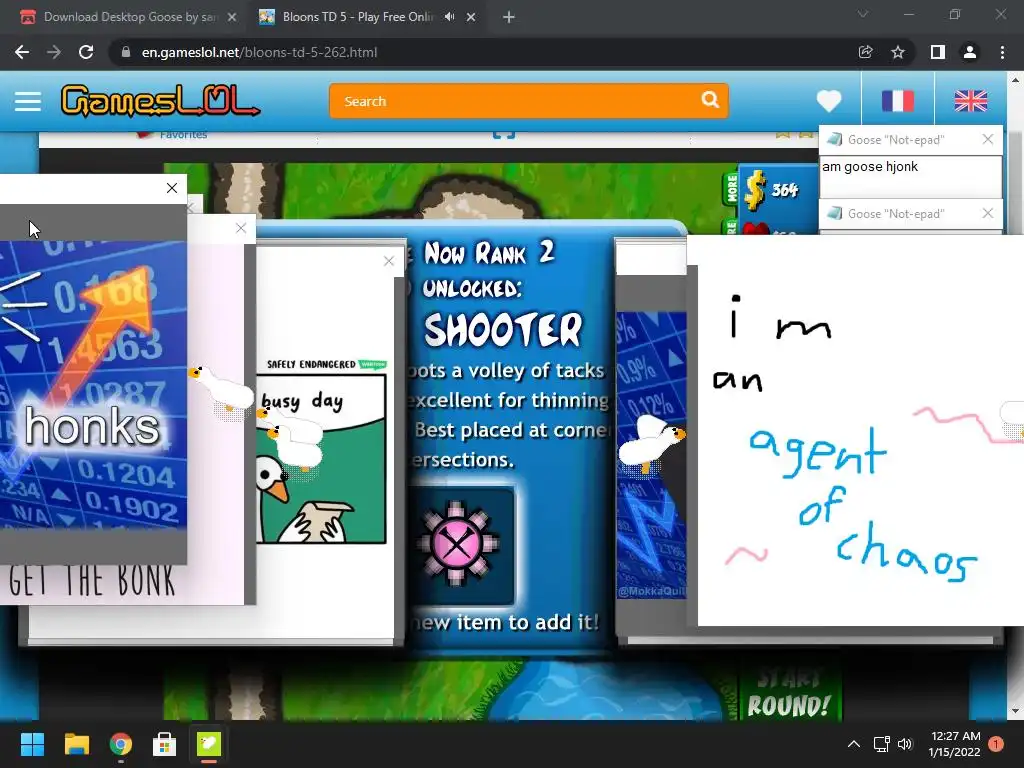Image resolution: width=1024 pixels, height=768 pixels.
Task: Go back in Chrome
Action: pyautogui.click(x=22, y=52)
